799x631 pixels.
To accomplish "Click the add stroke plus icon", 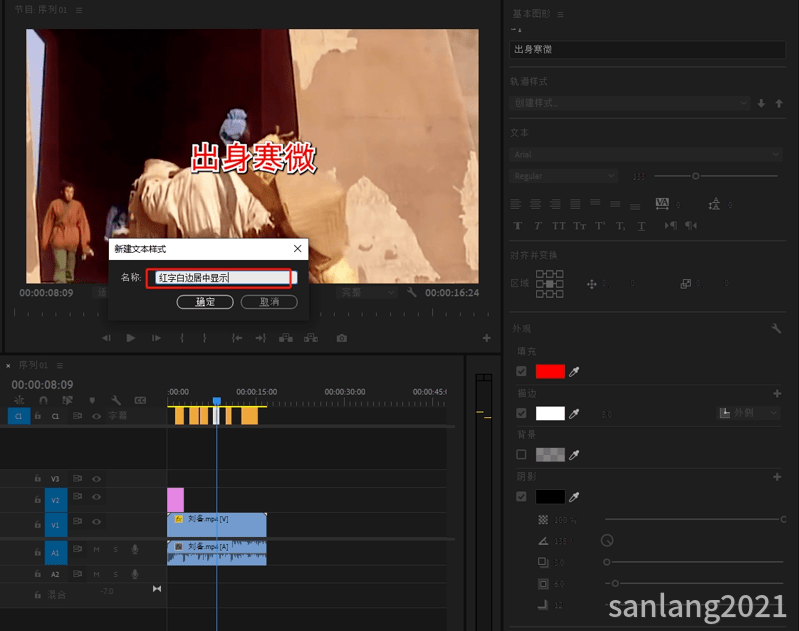I will tap(777, 393).
